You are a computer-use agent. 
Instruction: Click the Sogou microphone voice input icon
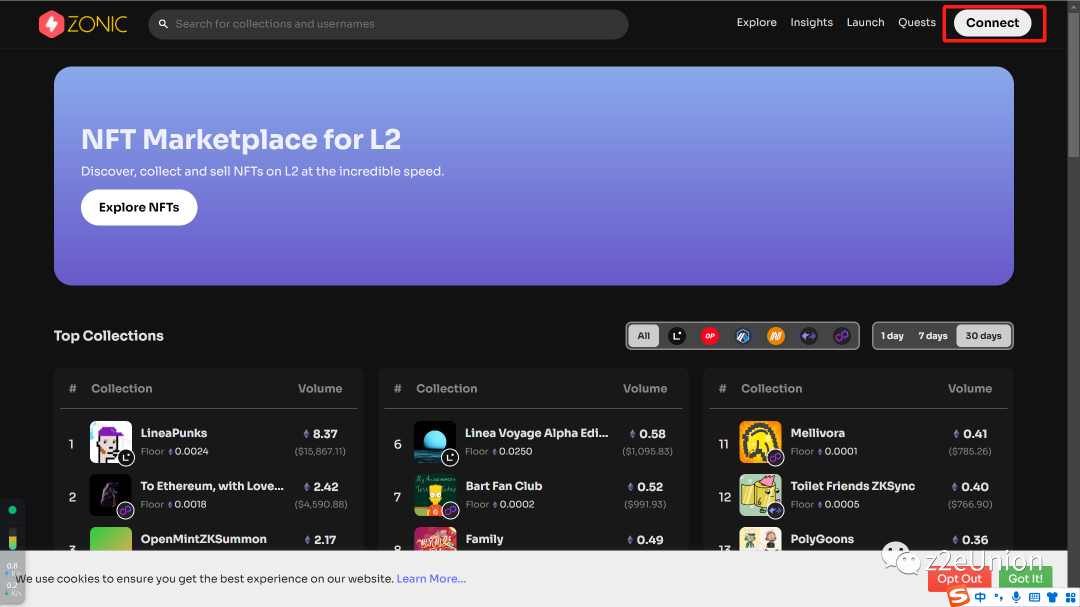(x=1016, y=597)
